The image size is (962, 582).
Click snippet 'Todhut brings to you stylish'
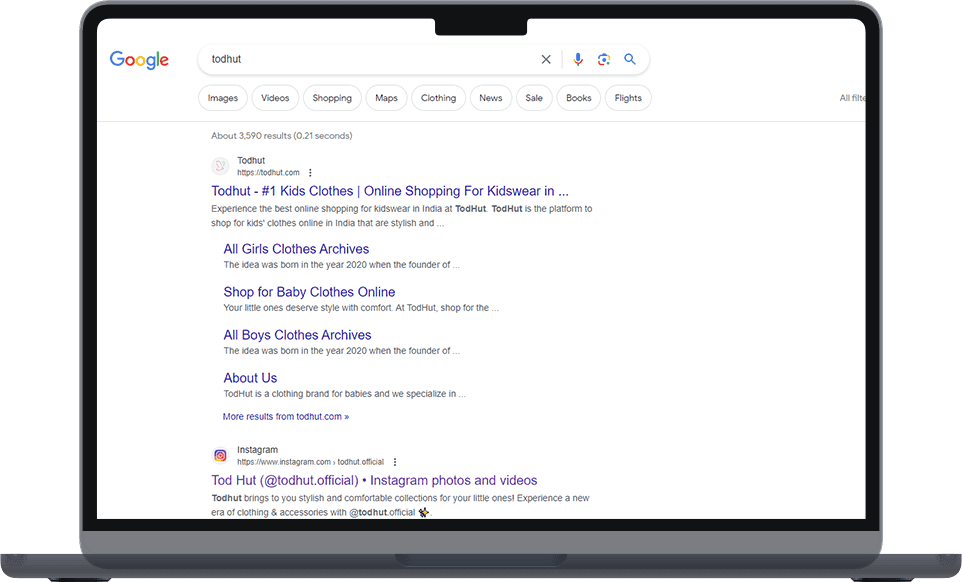coord(400,505)
